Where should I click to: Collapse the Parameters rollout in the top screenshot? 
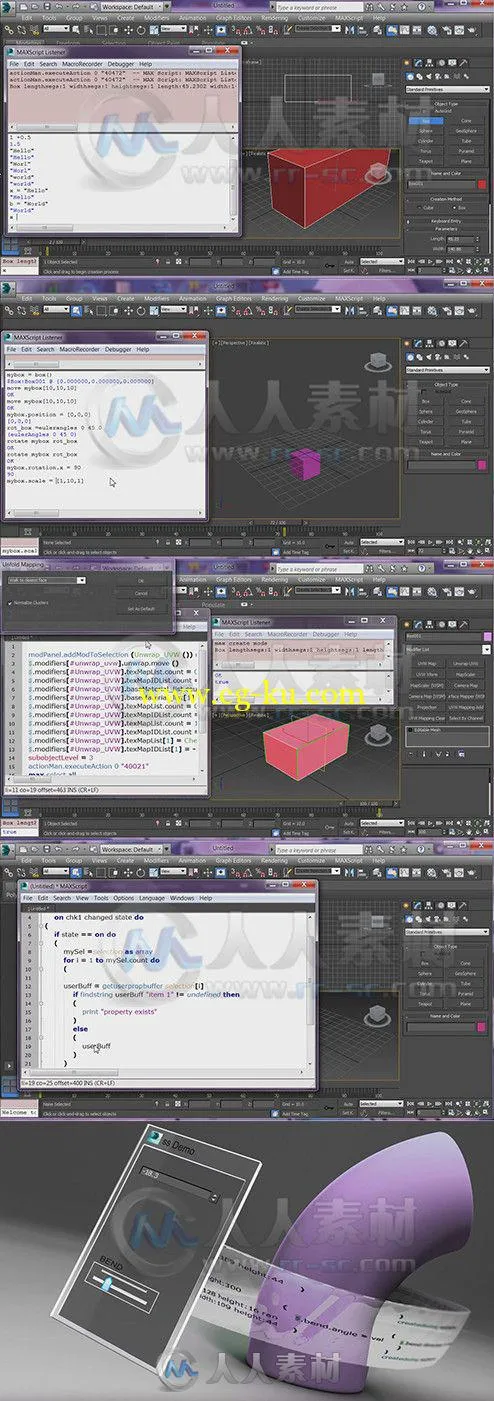447,227
